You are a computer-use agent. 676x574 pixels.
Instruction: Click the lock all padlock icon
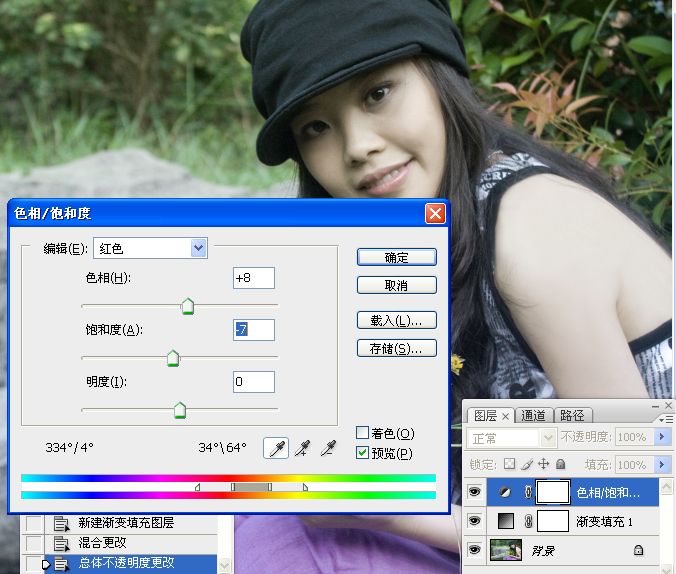560,464
